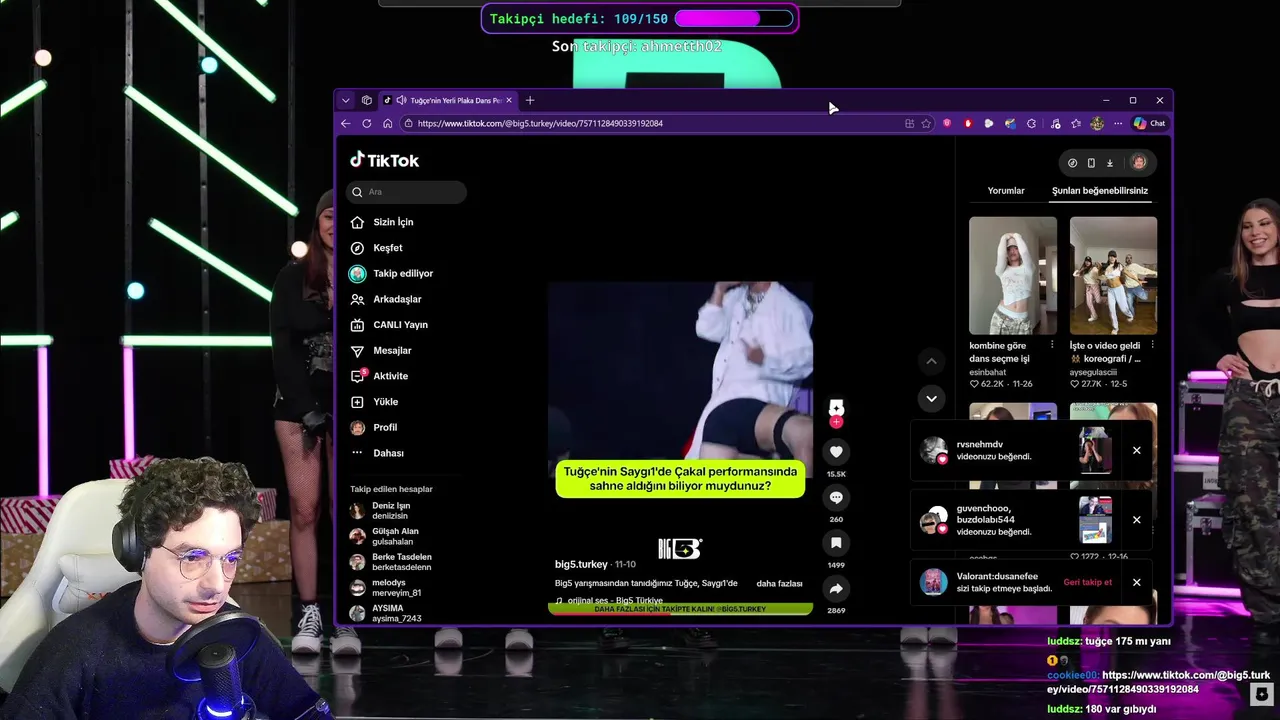Screen dimensions: 1280x720
Task: Mute tab using speaker icon
Action: click(x=401, y=100)
